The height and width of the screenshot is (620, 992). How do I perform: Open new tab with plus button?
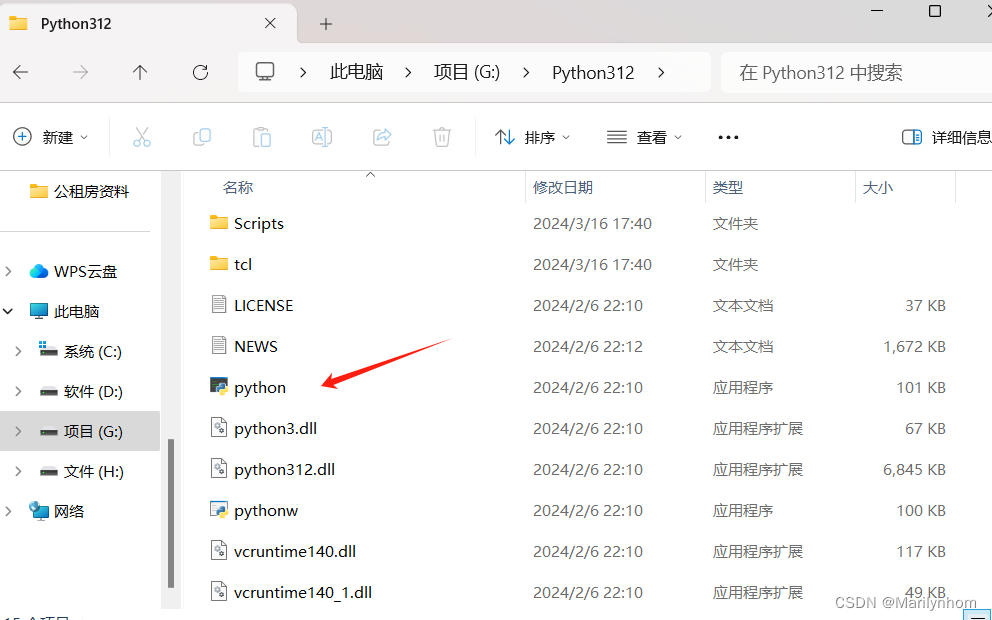coord(326,24)
